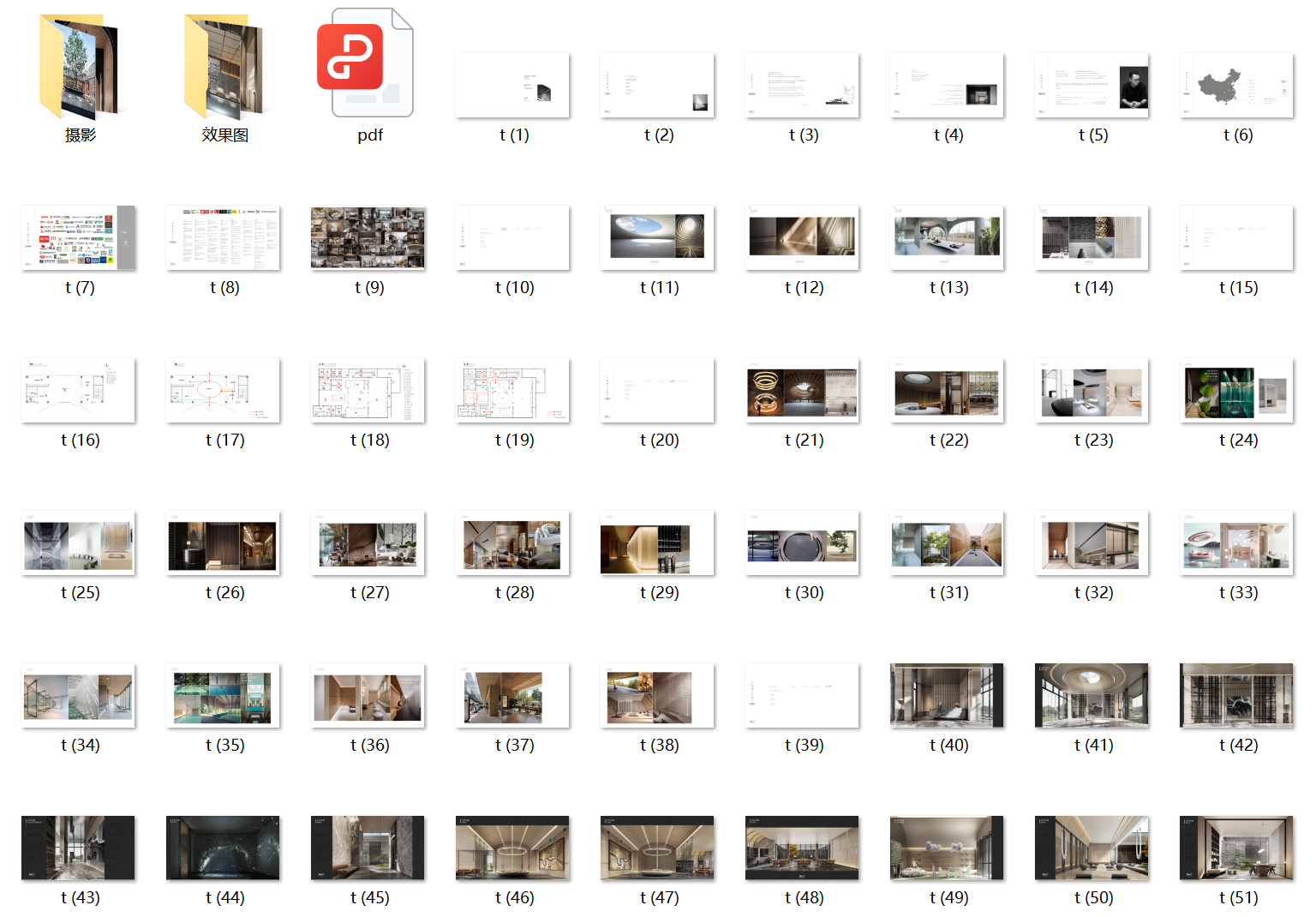Viewport: 1316px width, 917px height.
Task: Select the t (17) floor plan thumbnail
Action: click(x=223, y=391)
